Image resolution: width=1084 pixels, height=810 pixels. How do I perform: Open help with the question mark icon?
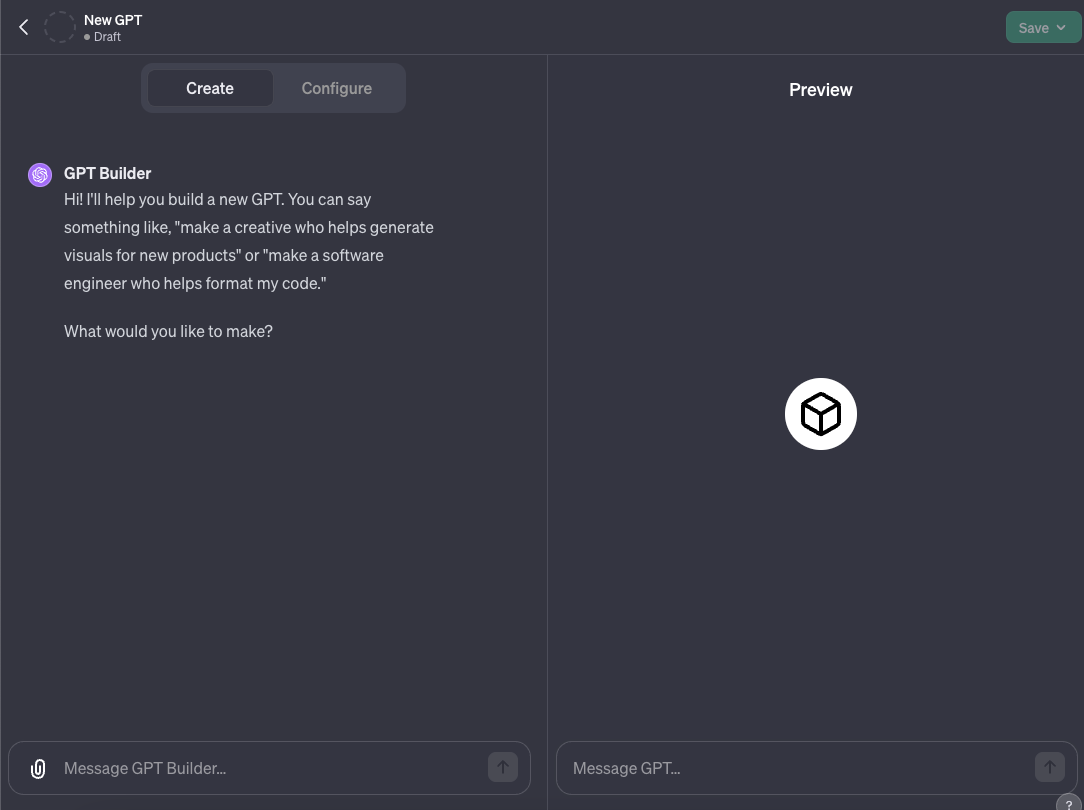(1068, 804)
